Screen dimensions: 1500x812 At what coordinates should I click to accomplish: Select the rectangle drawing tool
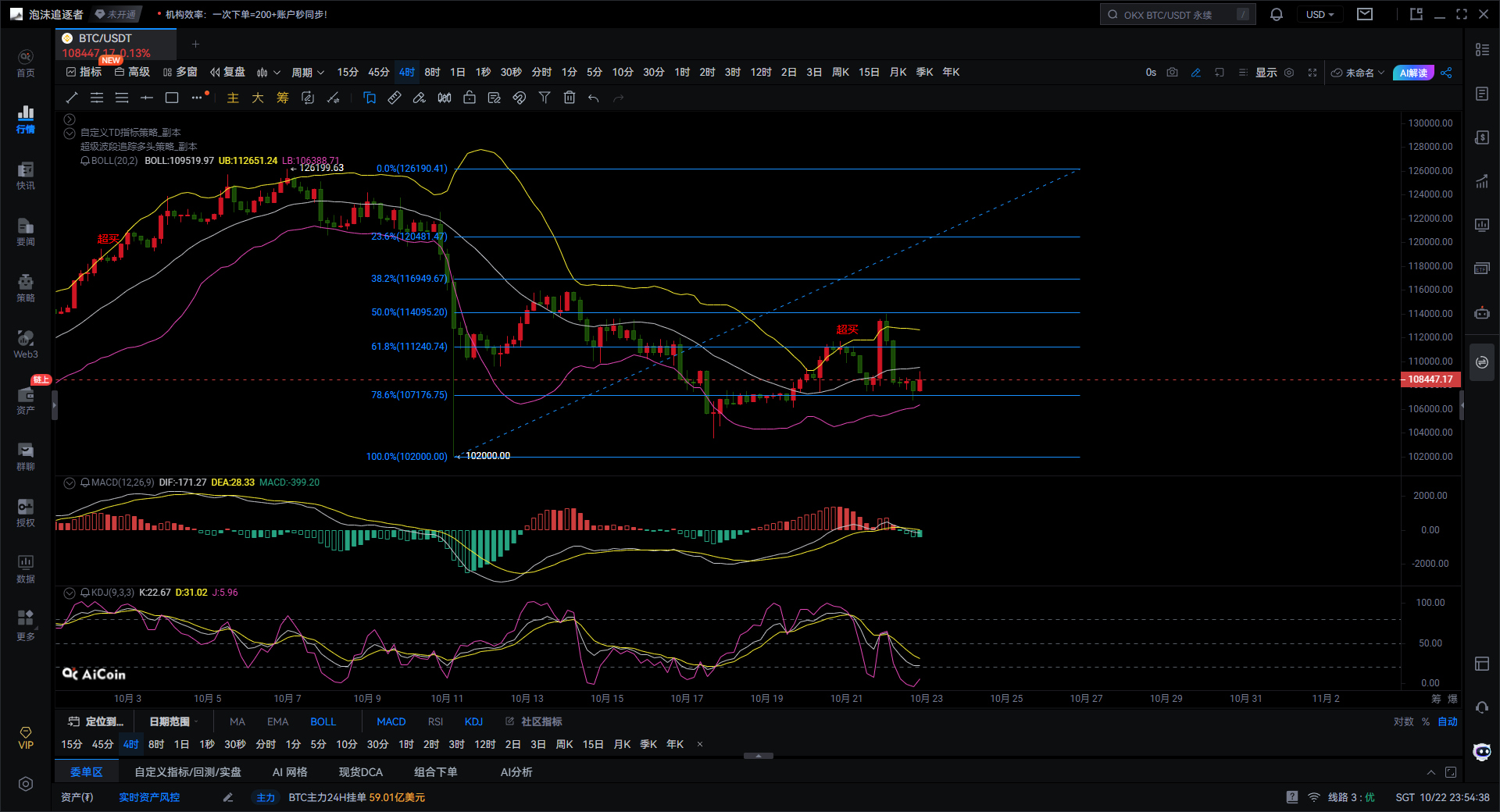pyautogui.click(x=172, y=98)
